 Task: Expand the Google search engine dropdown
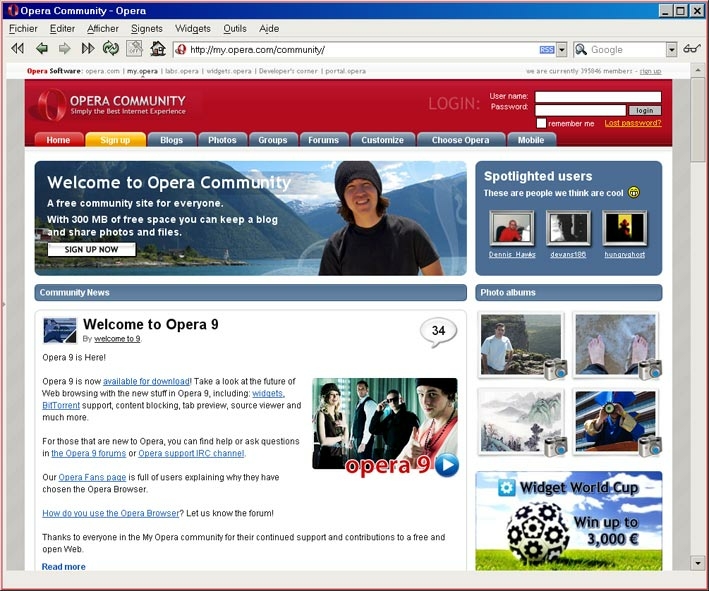(671, 50)
